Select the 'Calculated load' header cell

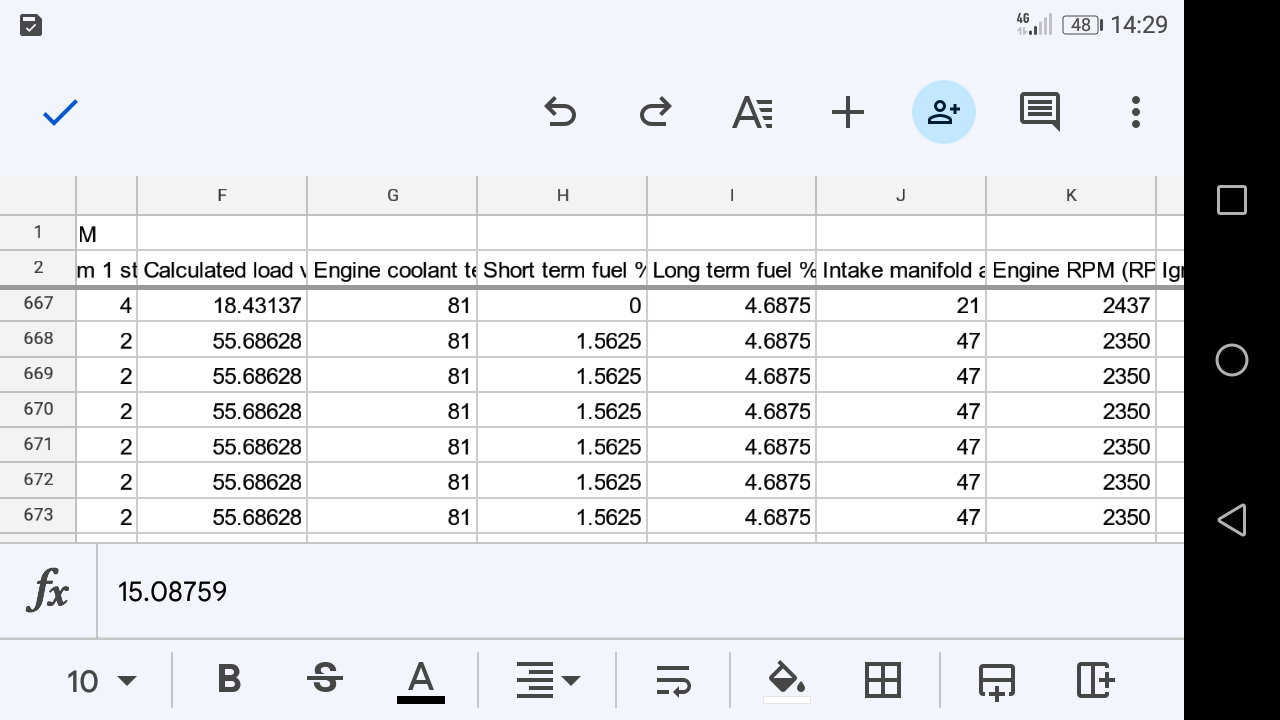(222, 269)
